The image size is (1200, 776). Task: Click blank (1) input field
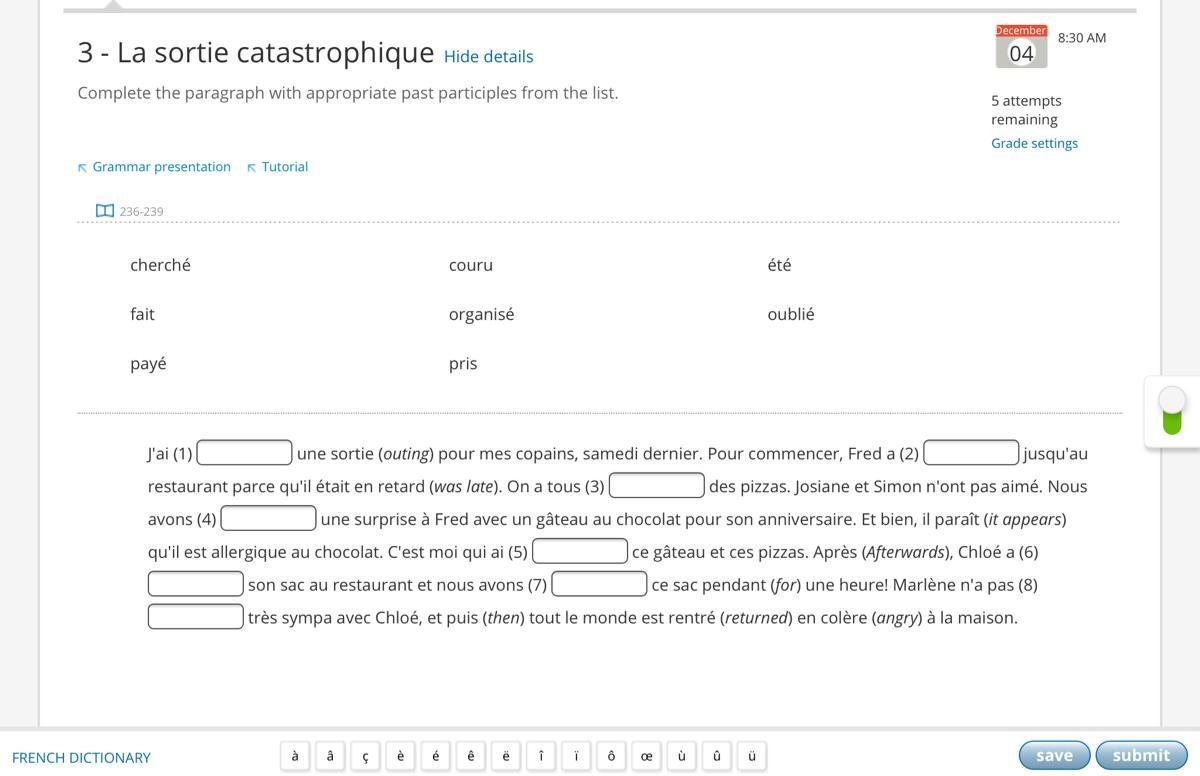244,453
